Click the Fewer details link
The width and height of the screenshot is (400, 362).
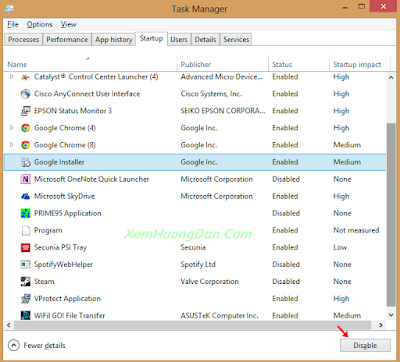coord(44,345)
